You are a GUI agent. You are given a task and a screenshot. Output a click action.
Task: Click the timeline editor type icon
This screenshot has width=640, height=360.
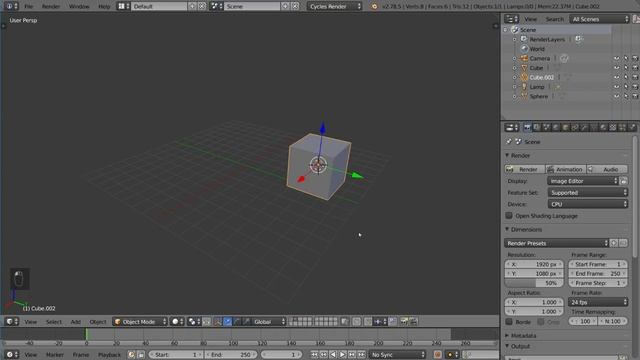[12, 354]
